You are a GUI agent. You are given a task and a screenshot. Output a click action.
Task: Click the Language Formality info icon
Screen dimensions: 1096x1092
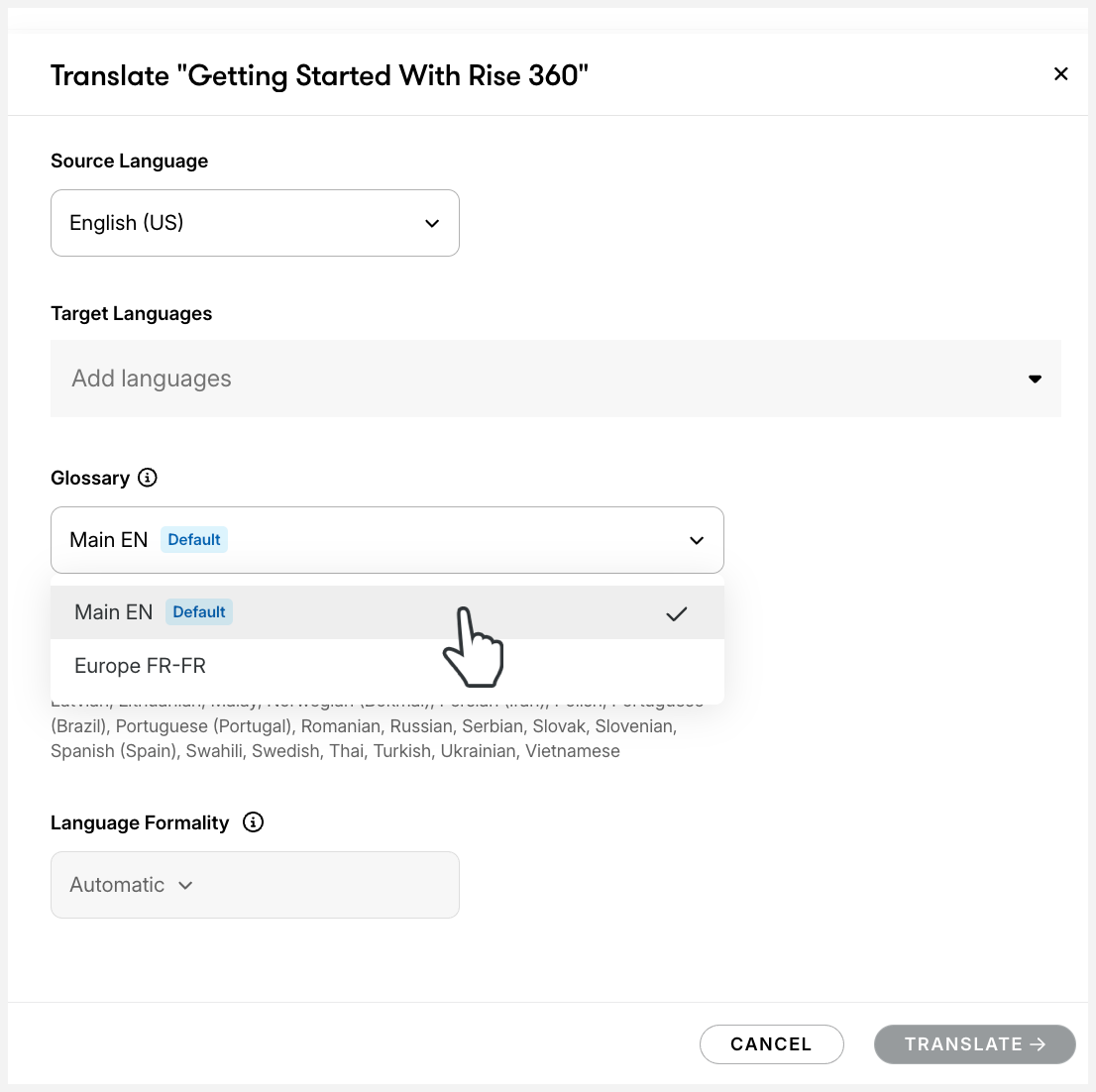254,822
